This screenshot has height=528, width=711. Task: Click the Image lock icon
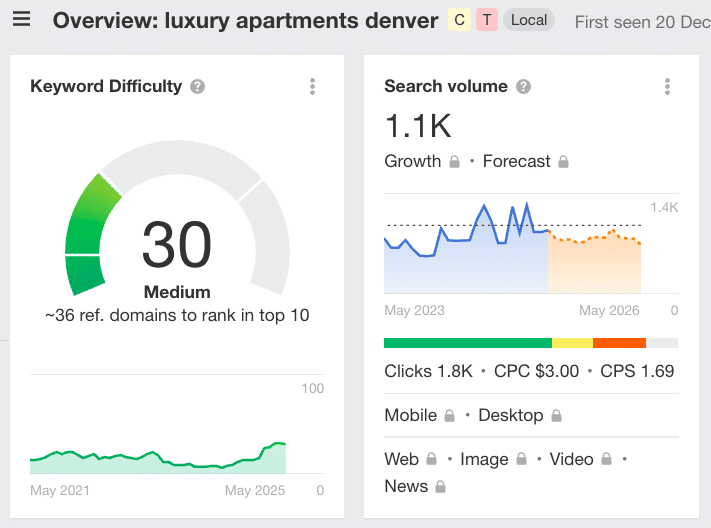click(x=521, y=459)
